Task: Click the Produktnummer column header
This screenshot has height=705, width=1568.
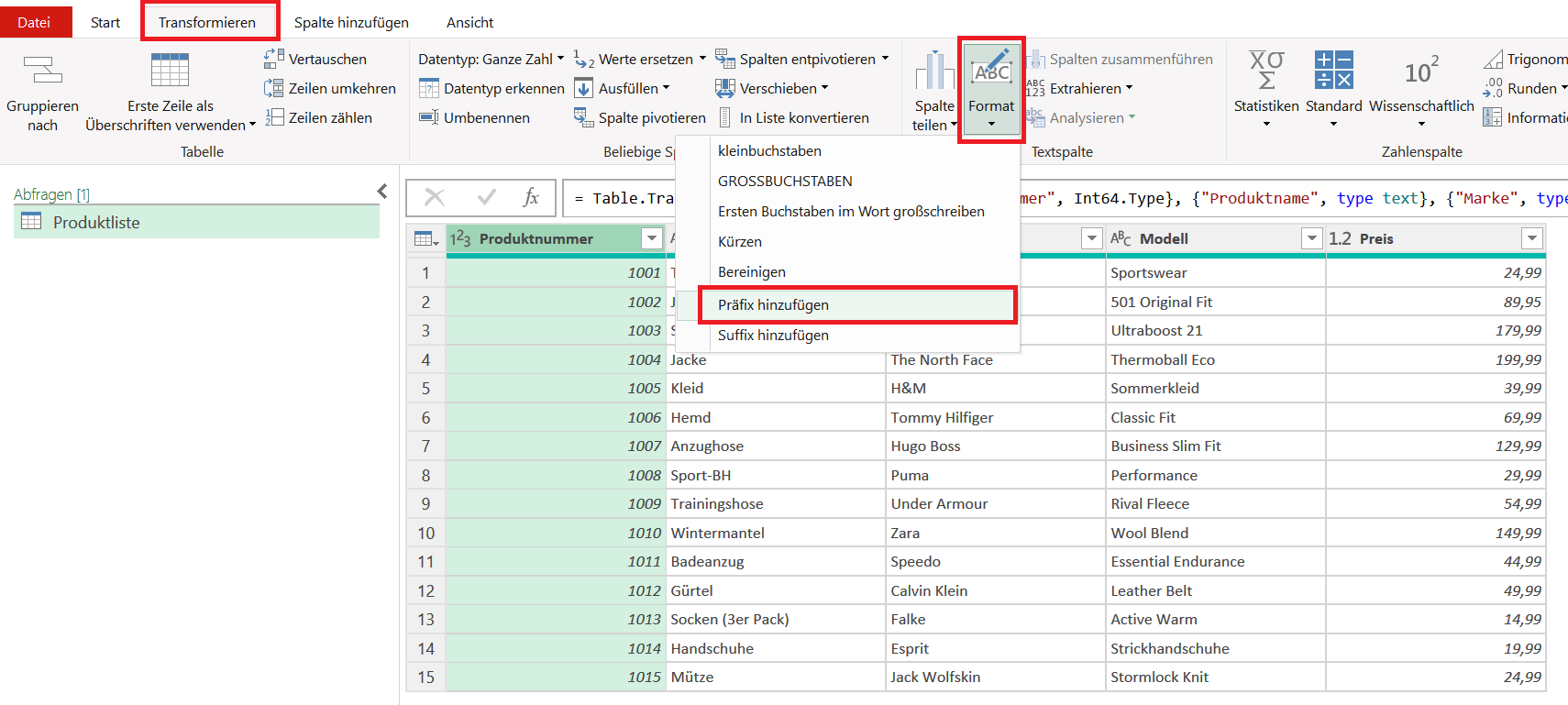Action: click(555, 238)
